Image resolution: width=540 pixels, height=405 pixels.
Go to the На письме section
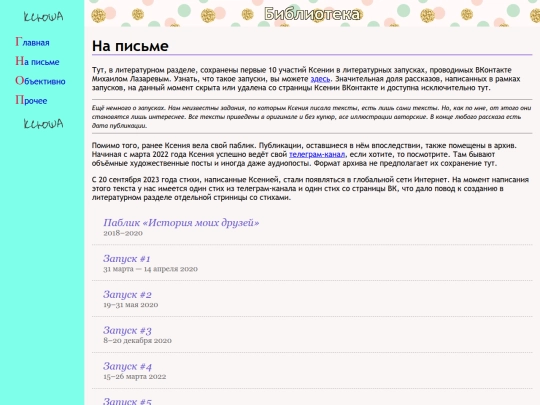click(37, 61)
